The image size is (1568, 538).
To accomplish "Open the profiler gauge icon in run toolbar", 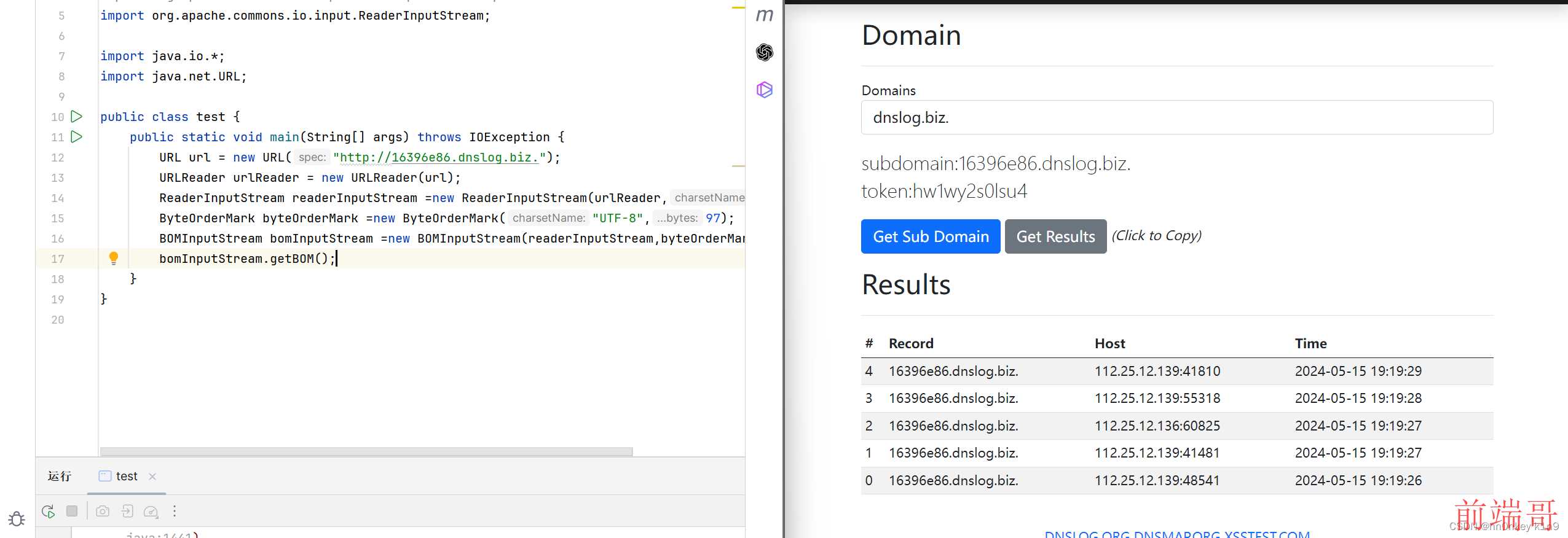I will [x=151, y=511].
